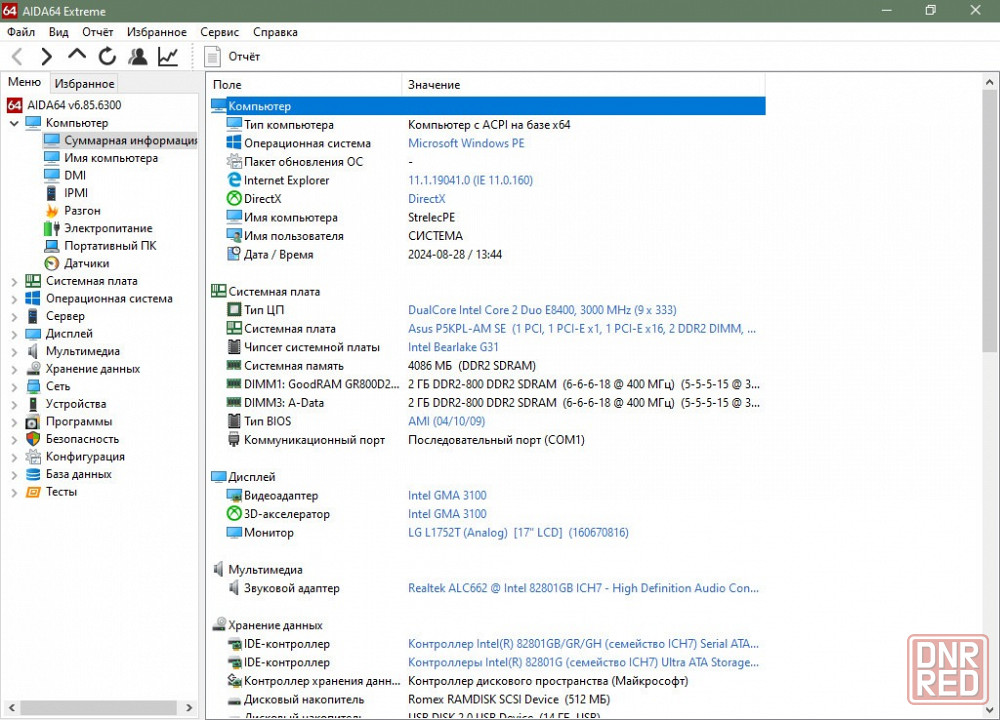This screenshot has height=720, width=1000.
Task: Expand the Мультимедиа tree node
Action: [x=14, y=351]
